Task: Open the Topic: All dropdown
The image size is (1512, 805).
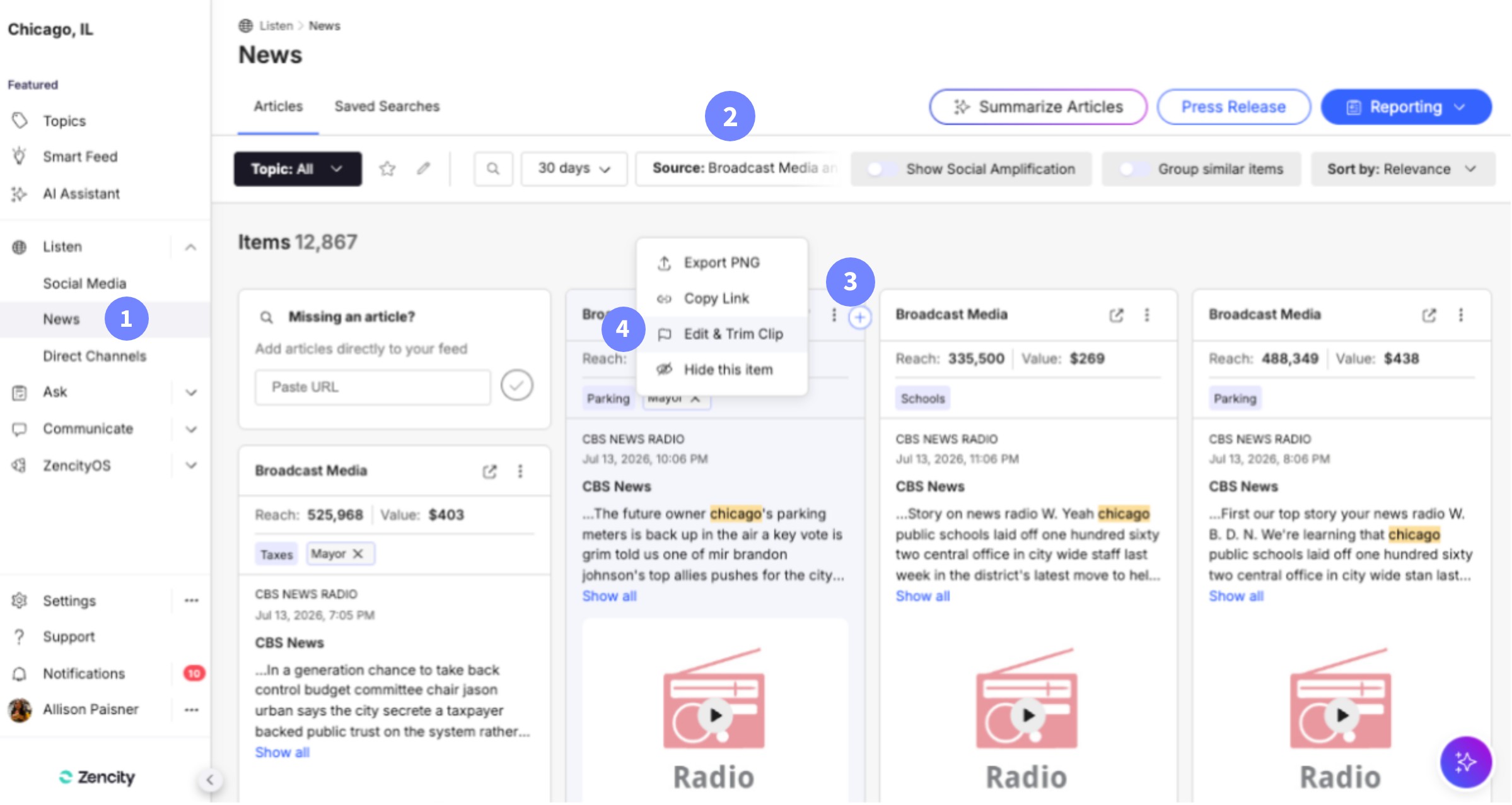Action: 298,168
